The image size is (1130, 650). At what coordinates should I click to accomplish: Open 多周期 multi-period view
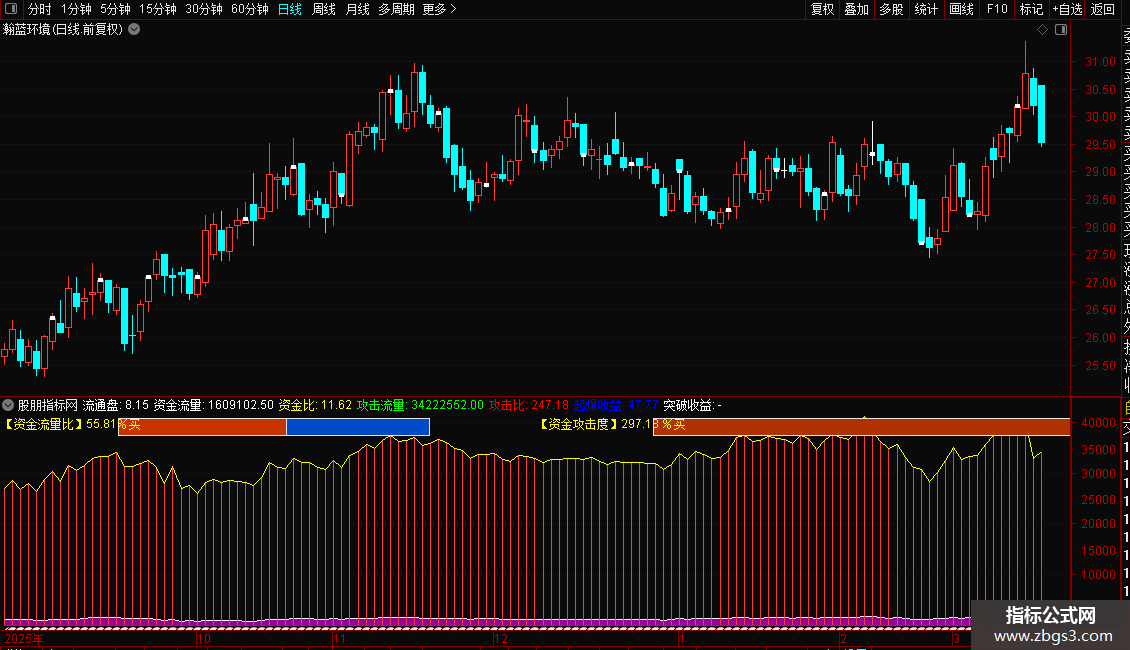(396, 9)
